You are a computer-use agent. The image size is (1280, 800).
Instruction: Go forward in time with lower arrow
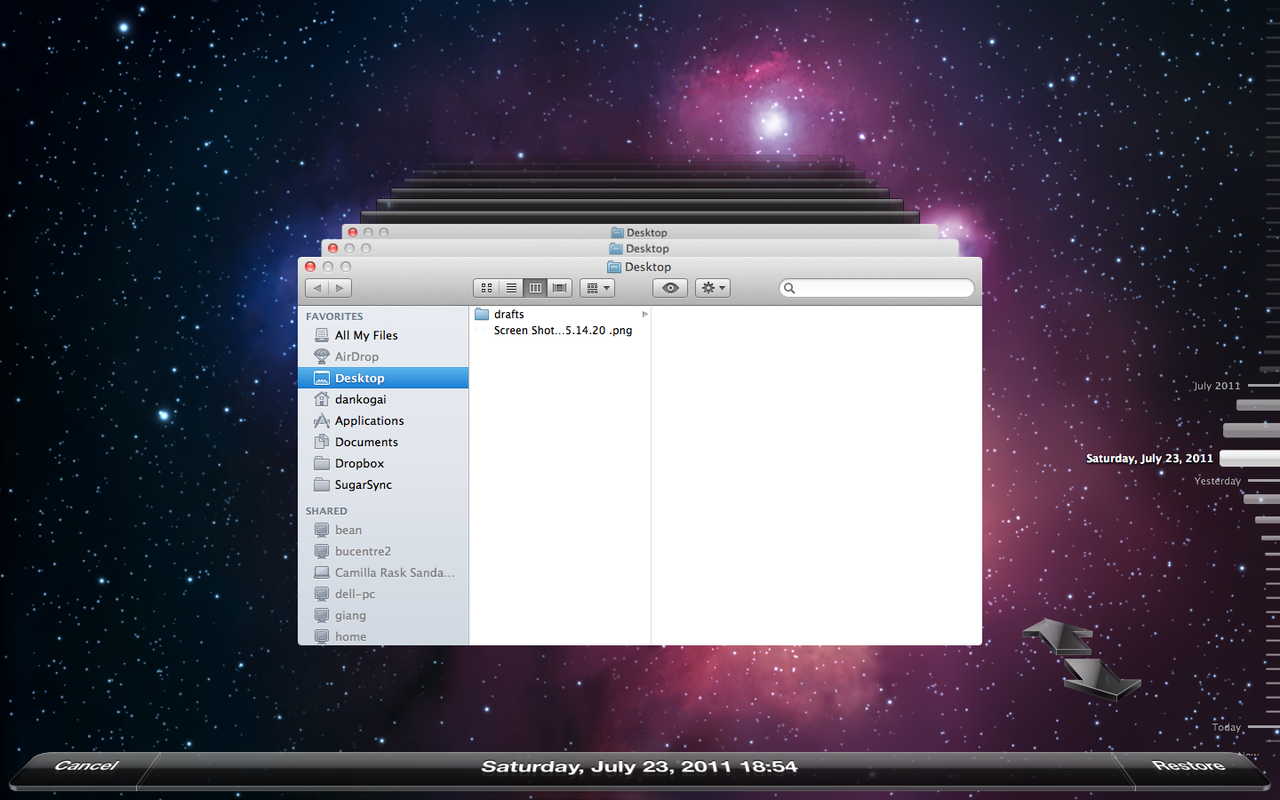(x=1102, y=678)
